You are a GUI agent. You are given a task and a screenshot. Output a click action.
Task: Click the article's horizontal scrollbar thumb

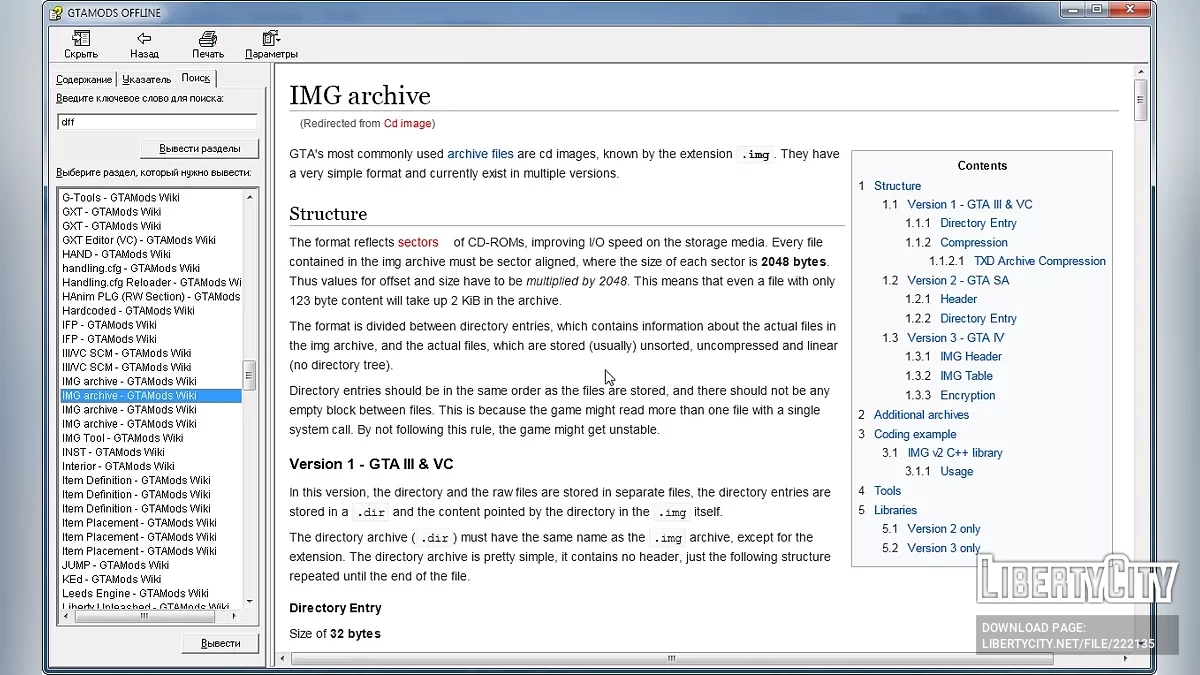click(671, 659)
